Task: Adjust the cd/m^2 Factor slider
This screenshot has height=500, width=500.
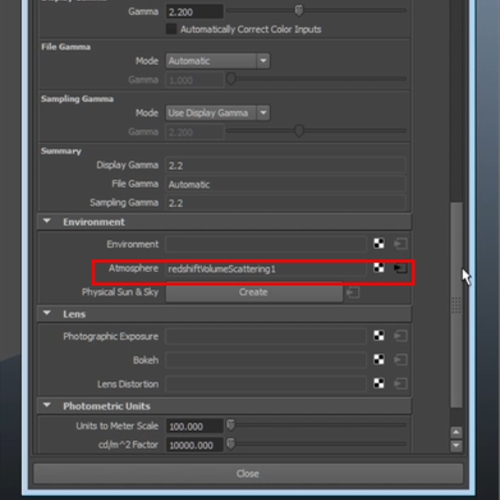Action: click(x=231, y=444)
